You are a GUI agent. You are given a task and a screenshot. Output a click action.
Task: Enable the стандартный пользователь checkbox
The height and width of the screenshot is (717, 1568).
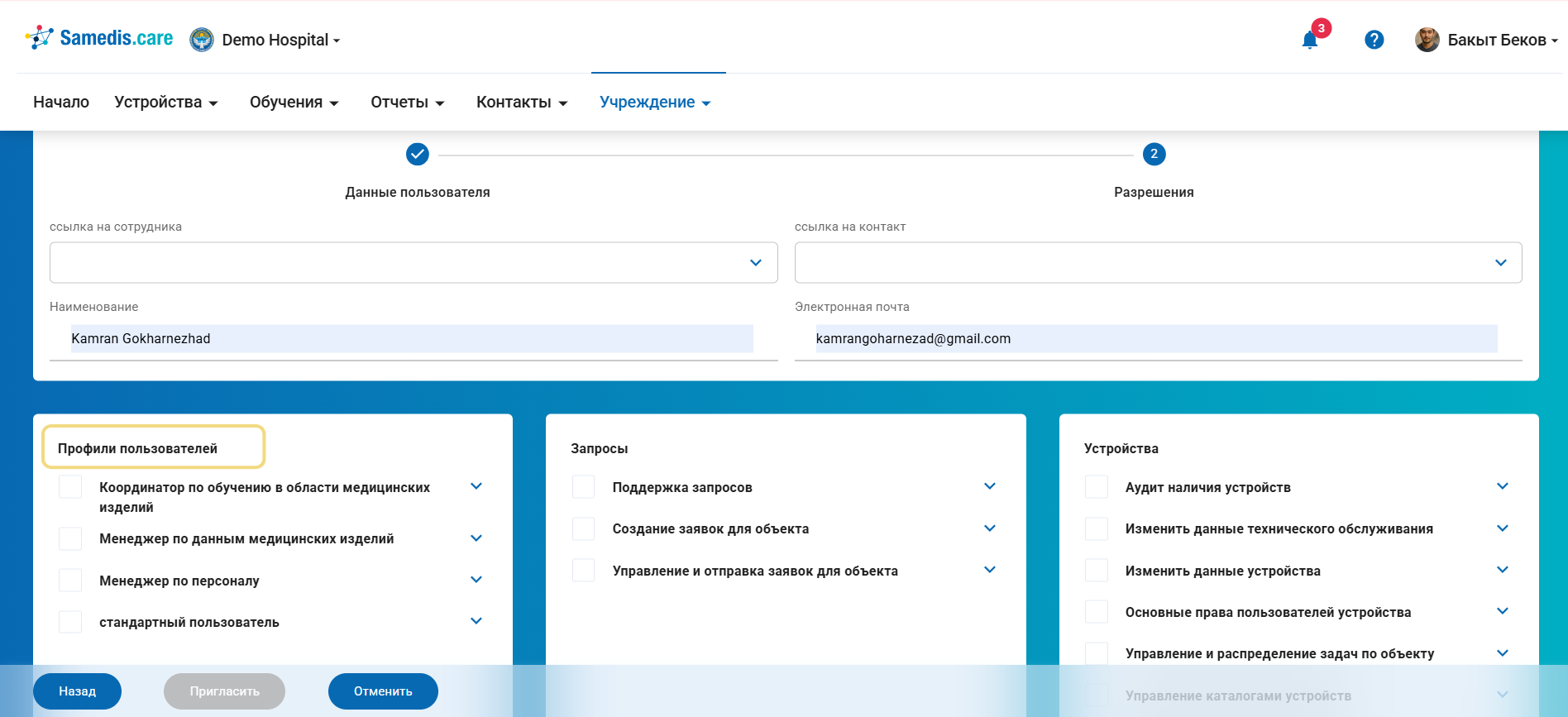pyautogui.click(x=70, y=622)
